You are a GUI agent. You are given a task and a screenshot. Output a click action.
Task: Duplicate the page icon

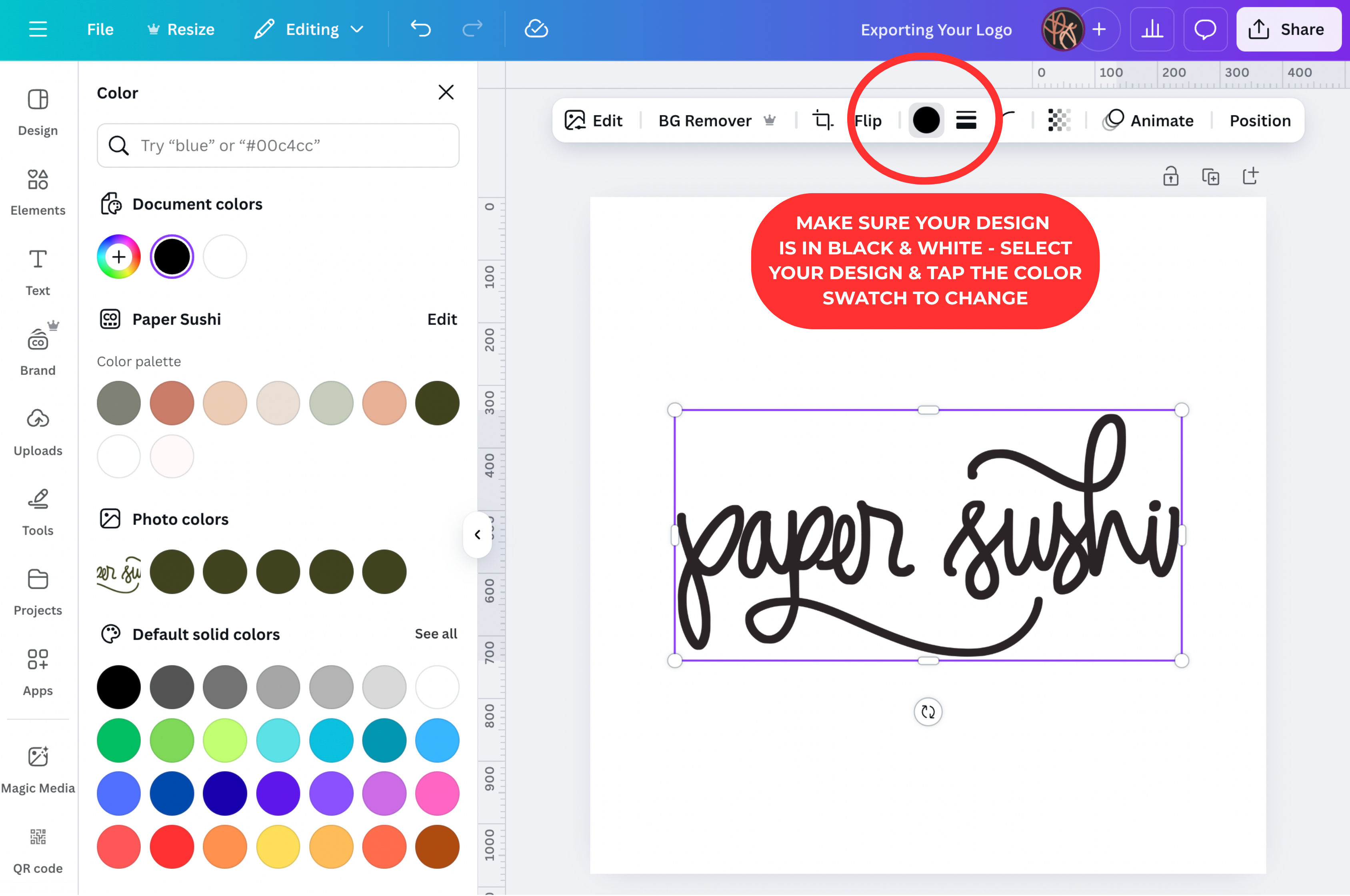coord(1210,176)
